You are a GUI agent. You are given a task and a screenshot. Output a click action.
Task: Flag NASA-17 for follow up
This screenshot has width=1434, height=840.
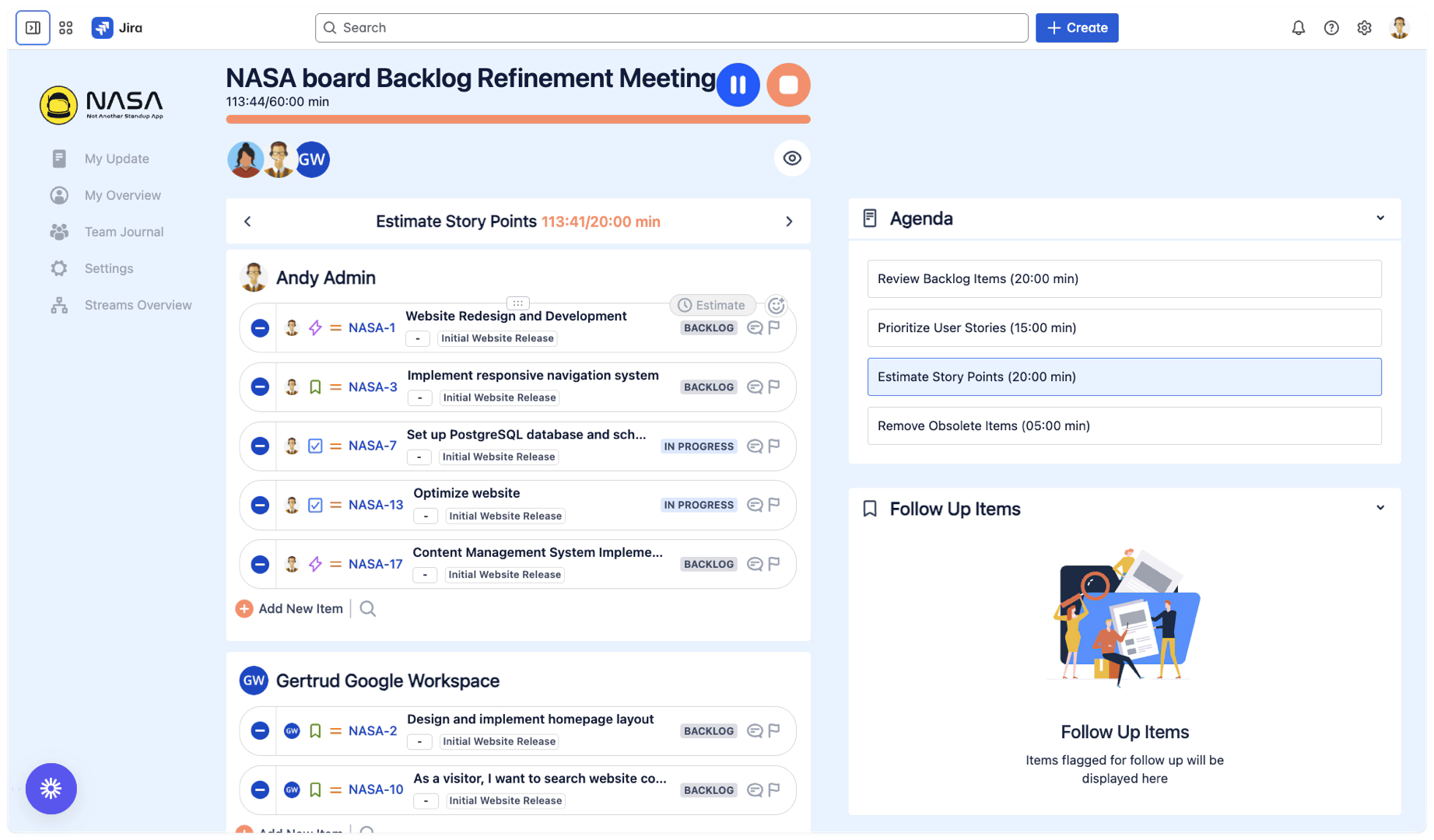(x=774, y=564)
